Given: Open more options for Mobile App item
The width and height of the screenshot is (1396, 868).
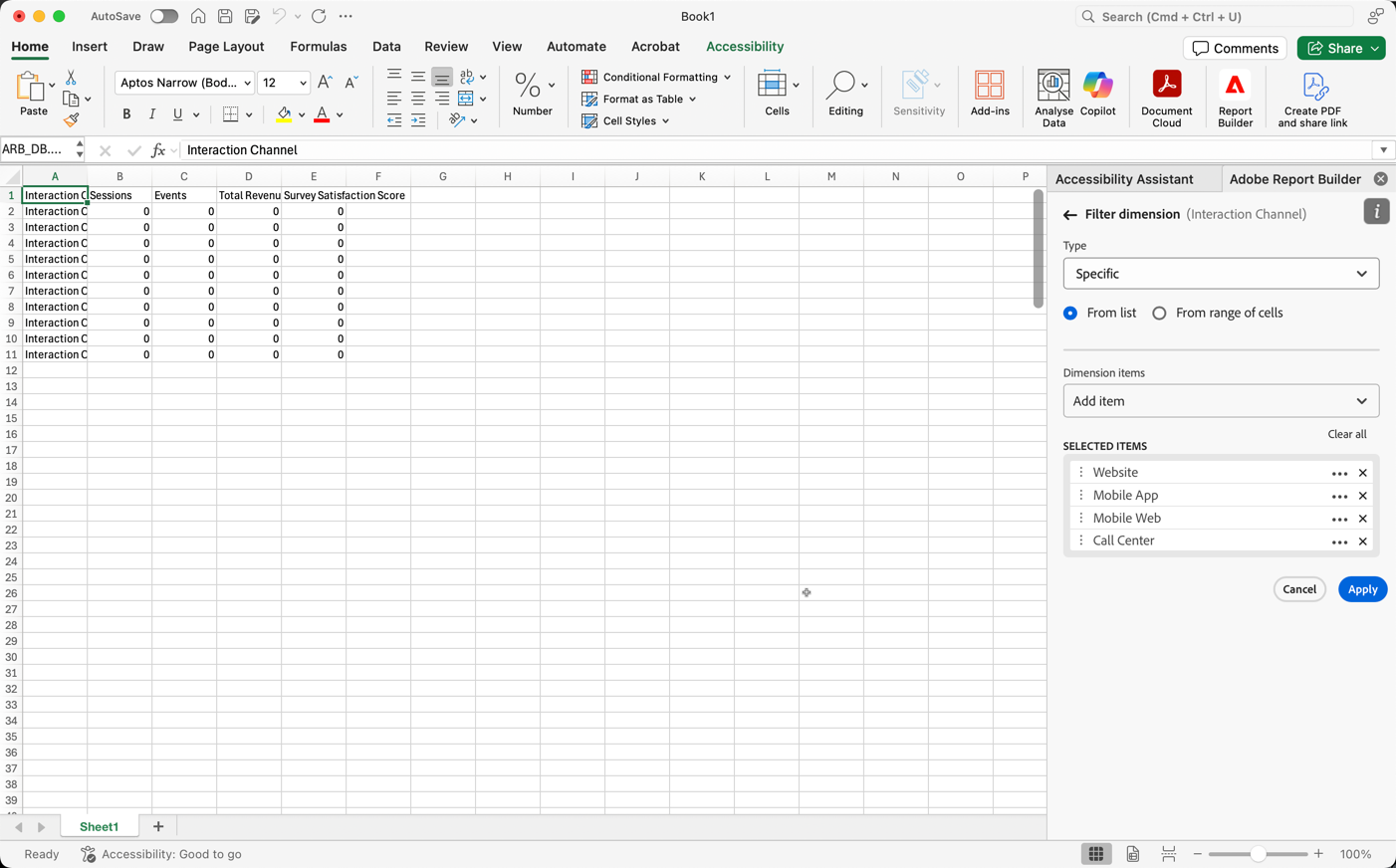Looking at the screenshot, I should pyautogui.click(x=1339, y=496).
